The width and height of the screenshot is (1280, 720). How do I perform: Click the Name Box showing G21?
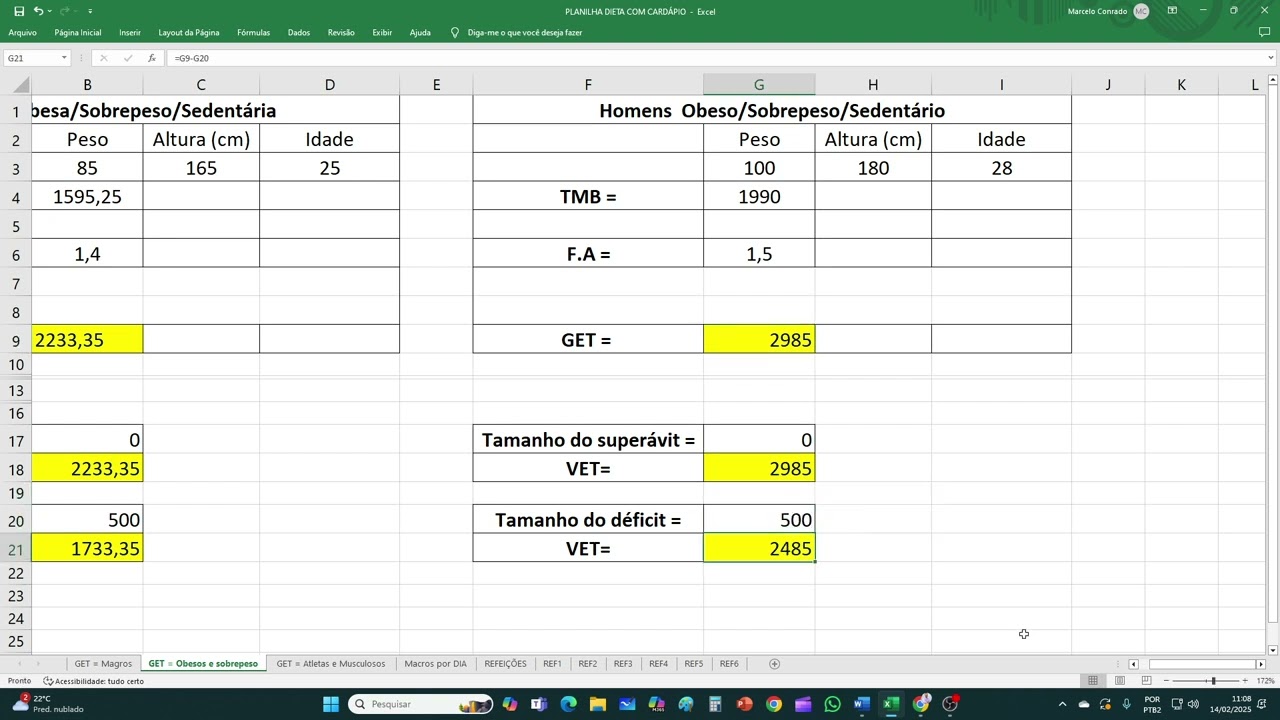[31, 58]
